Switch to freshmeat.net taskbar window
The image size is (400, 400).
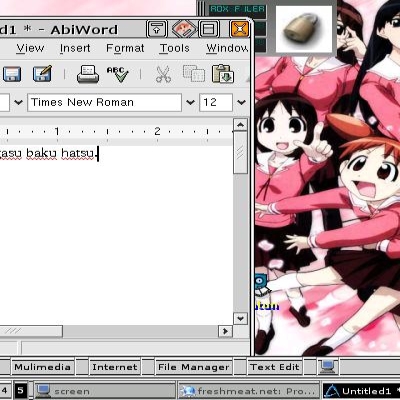point(248,391)
